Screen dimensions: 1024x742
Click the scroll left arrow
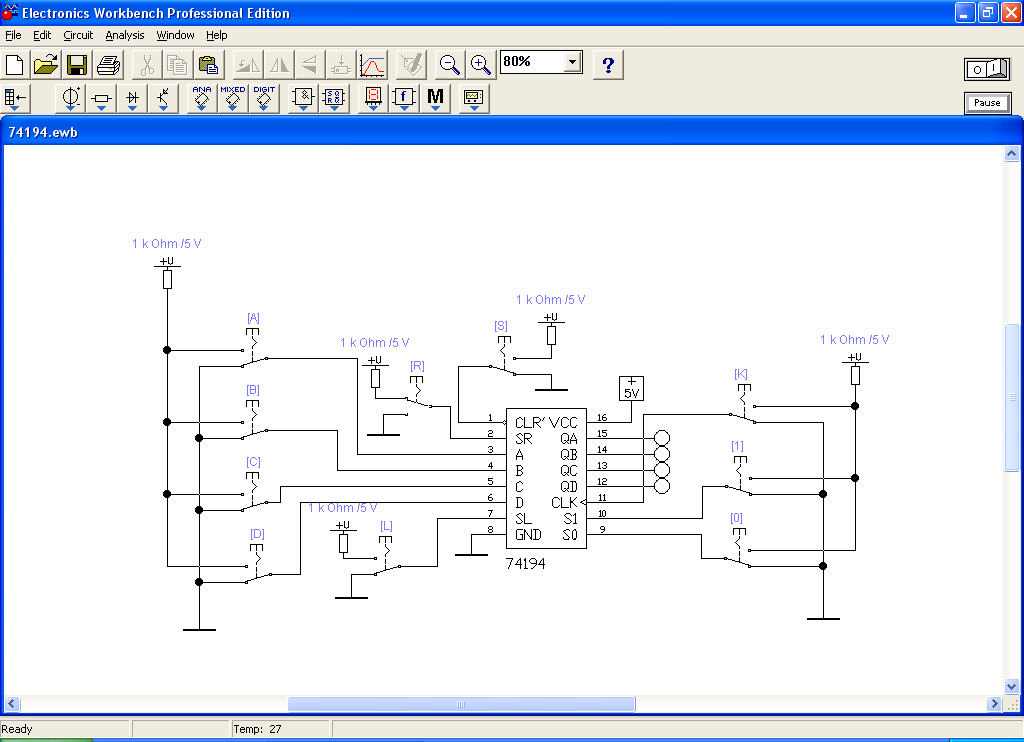(x=11, y=704)
